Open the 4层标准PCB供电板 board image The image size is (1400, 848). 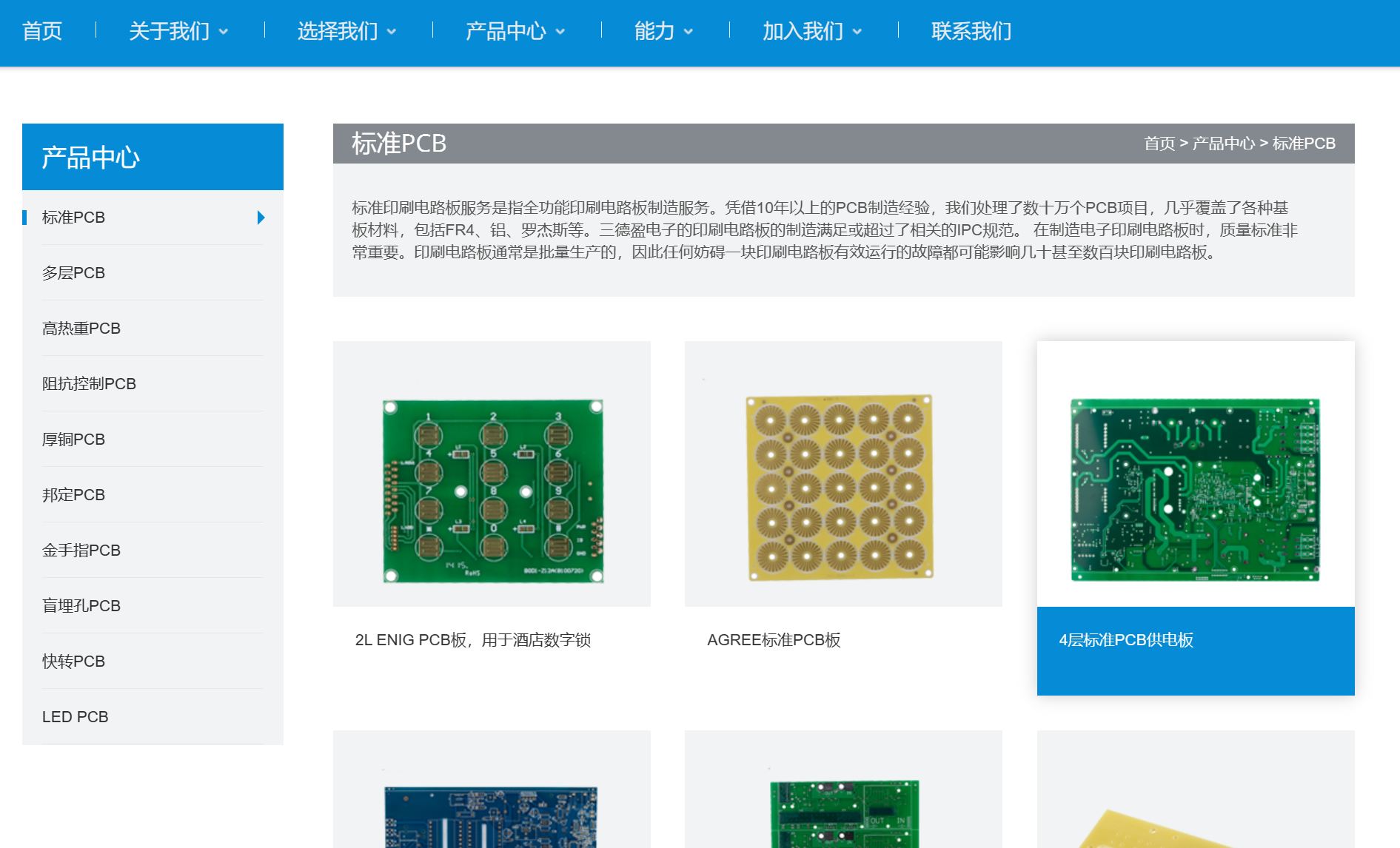click(1196, 474)
